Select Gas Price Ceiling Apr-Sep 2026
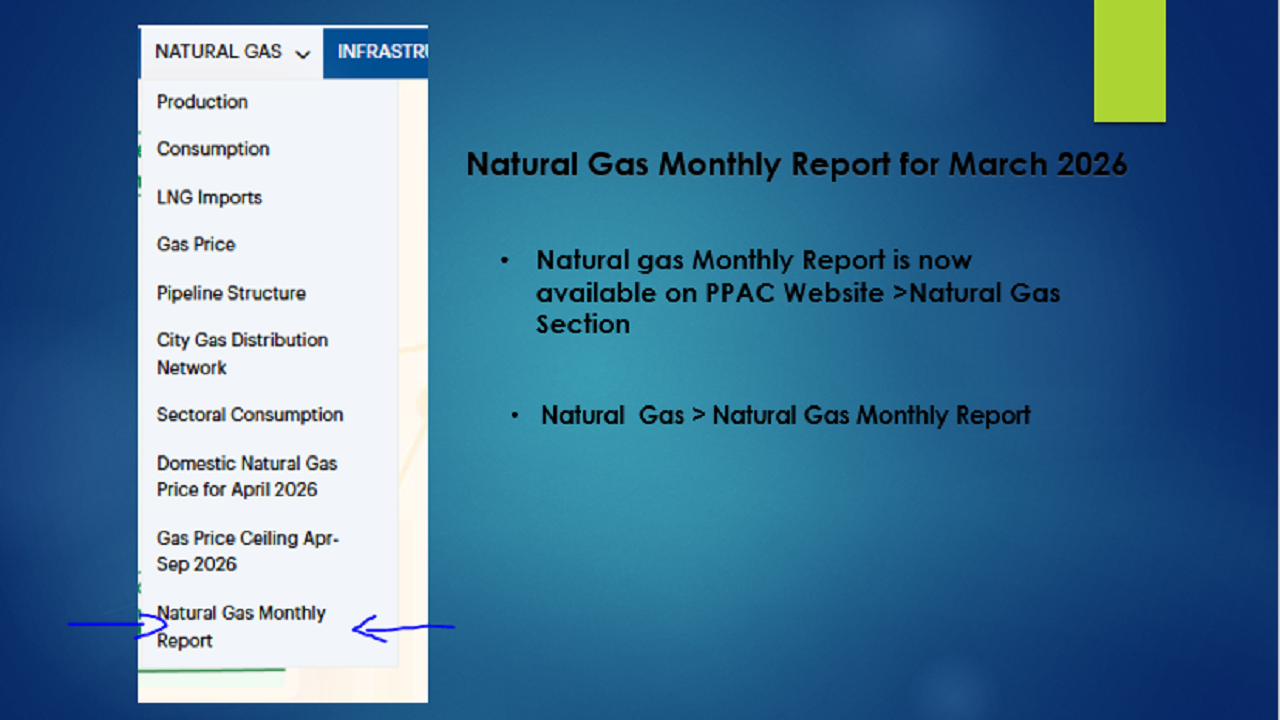Viewport: 1280px width, 720px height. click(247, 551)
